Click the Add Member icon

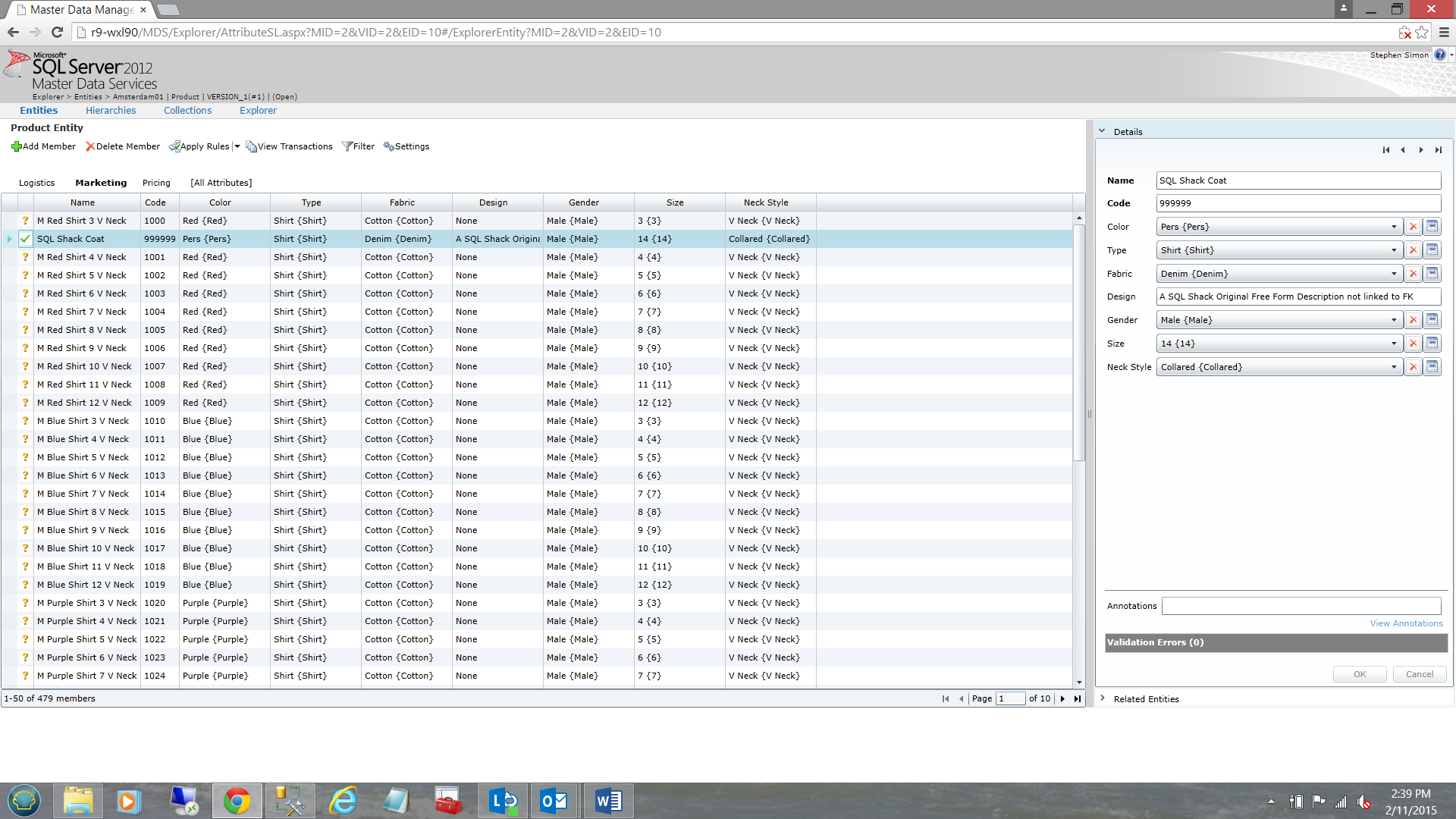(x=17, y=146)
